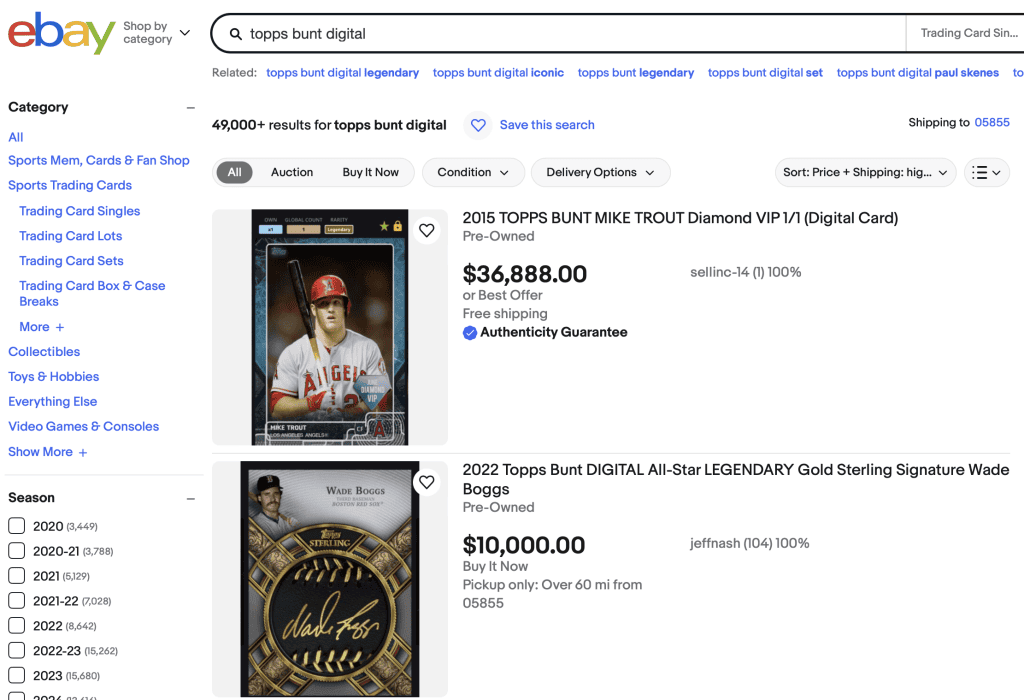Open the Condition dropdown

click(472, 172)
